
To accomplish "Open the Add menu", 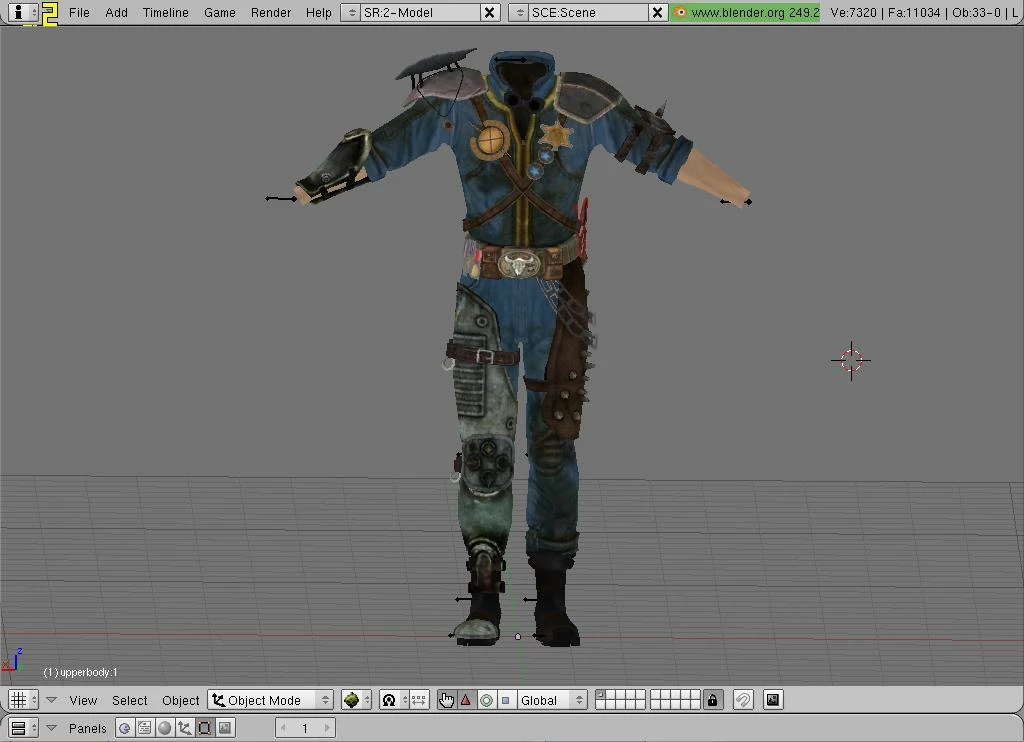I will click(116, 12).
